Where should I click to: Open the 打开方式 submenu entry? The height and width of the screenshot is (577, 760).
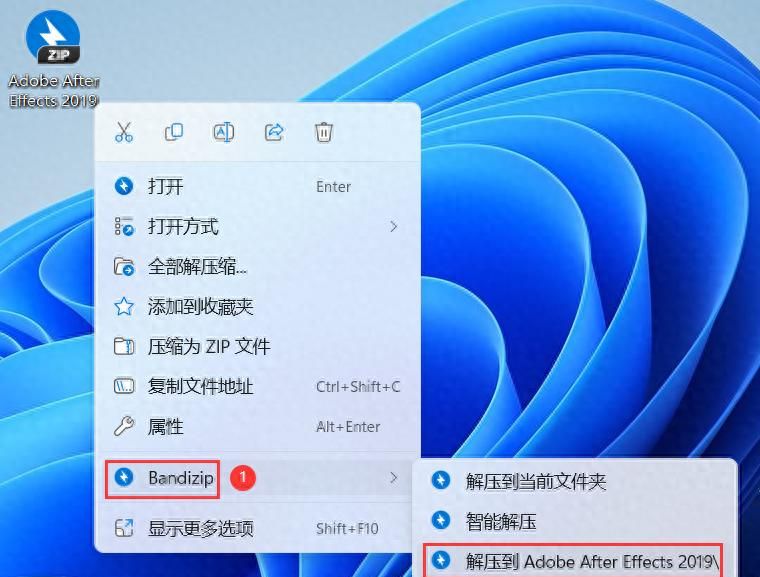(257, 226)
